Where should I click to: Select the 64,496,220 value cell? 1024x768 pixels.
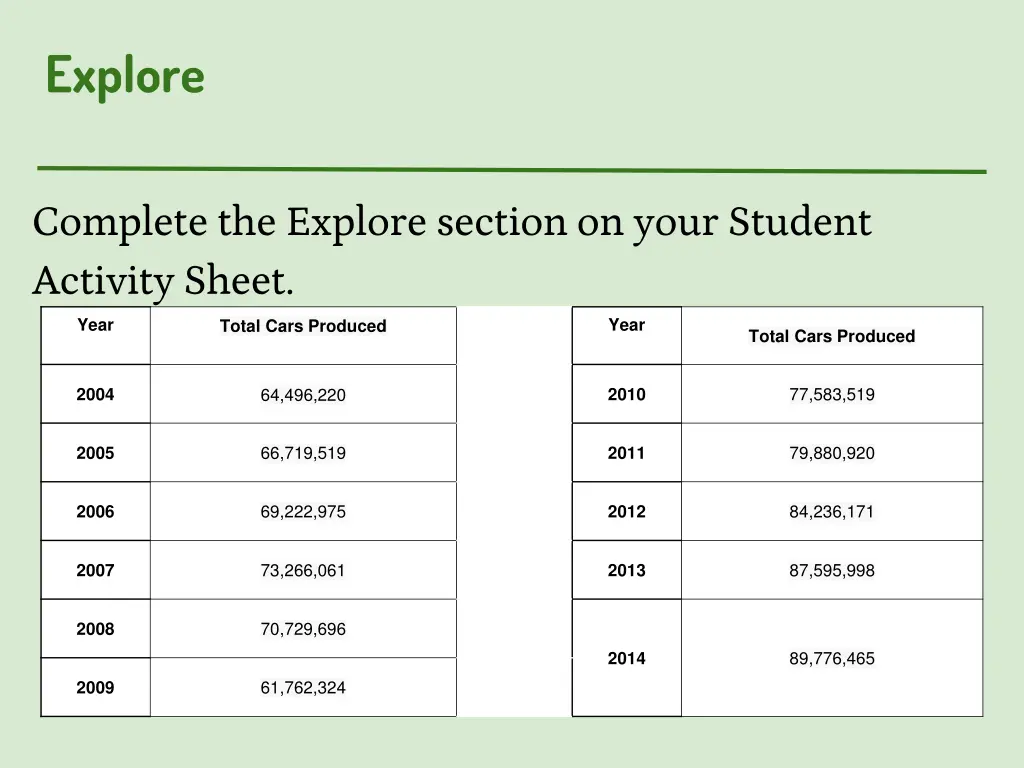pos(303,394)
